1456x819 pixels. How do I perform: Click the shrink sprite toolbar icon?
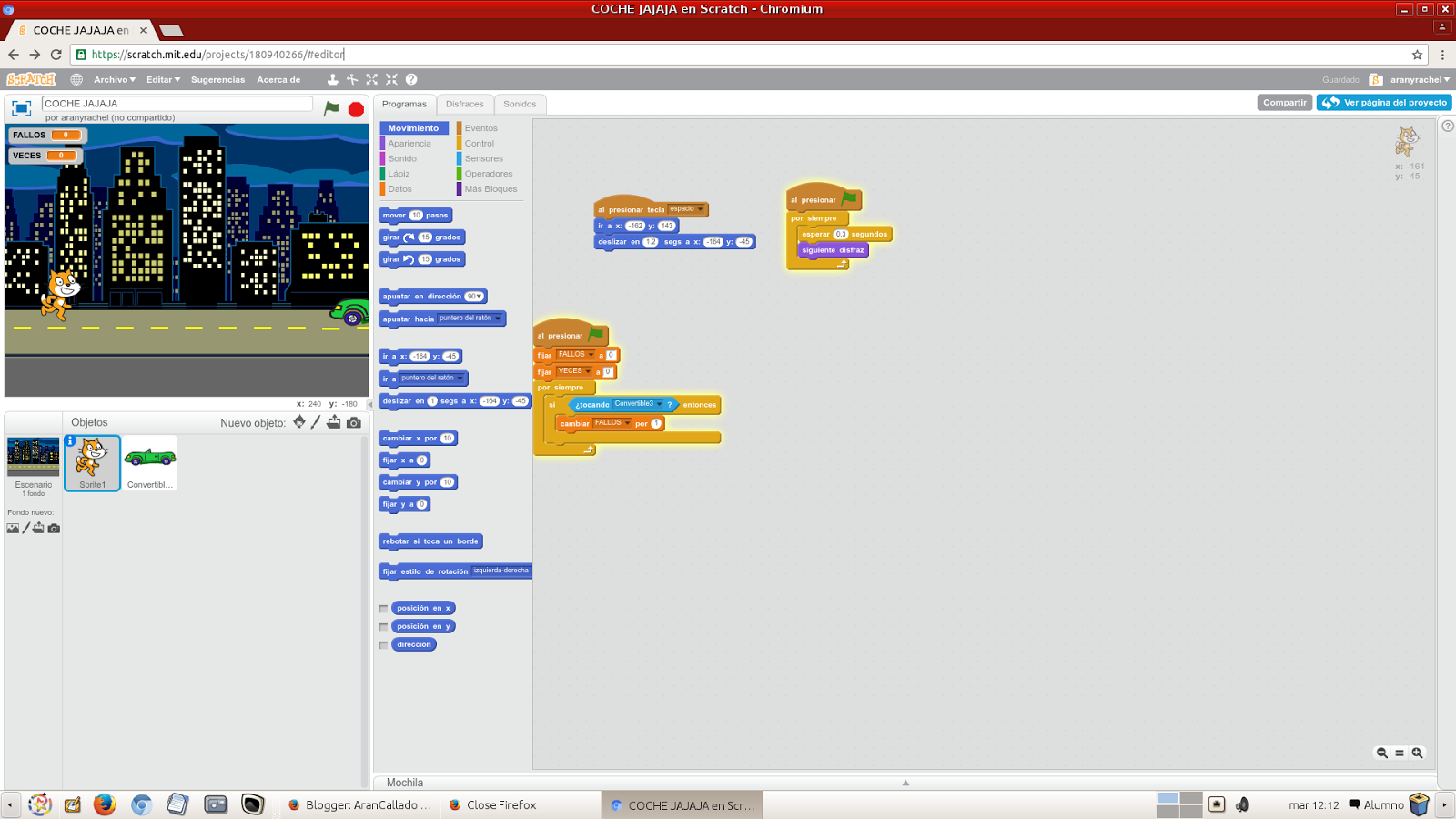click(x=391, y=80)
